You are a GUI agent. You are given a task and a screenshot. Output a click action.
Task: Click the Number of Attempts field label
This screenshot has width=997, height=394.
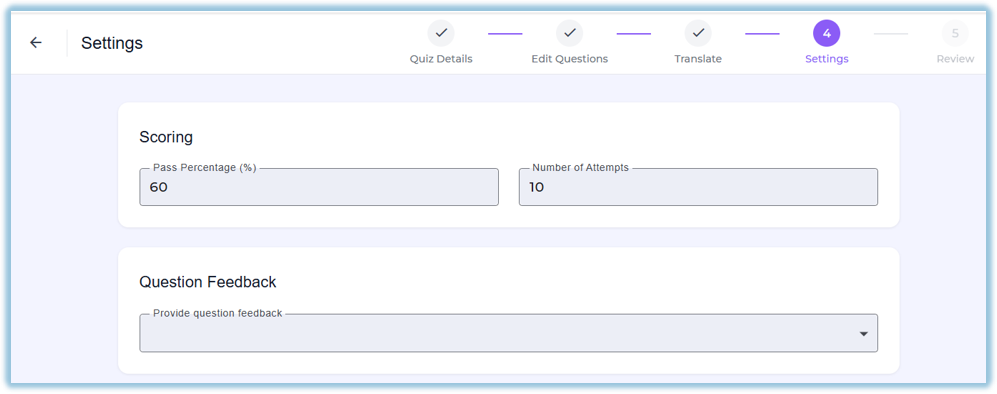coord(581,168)
